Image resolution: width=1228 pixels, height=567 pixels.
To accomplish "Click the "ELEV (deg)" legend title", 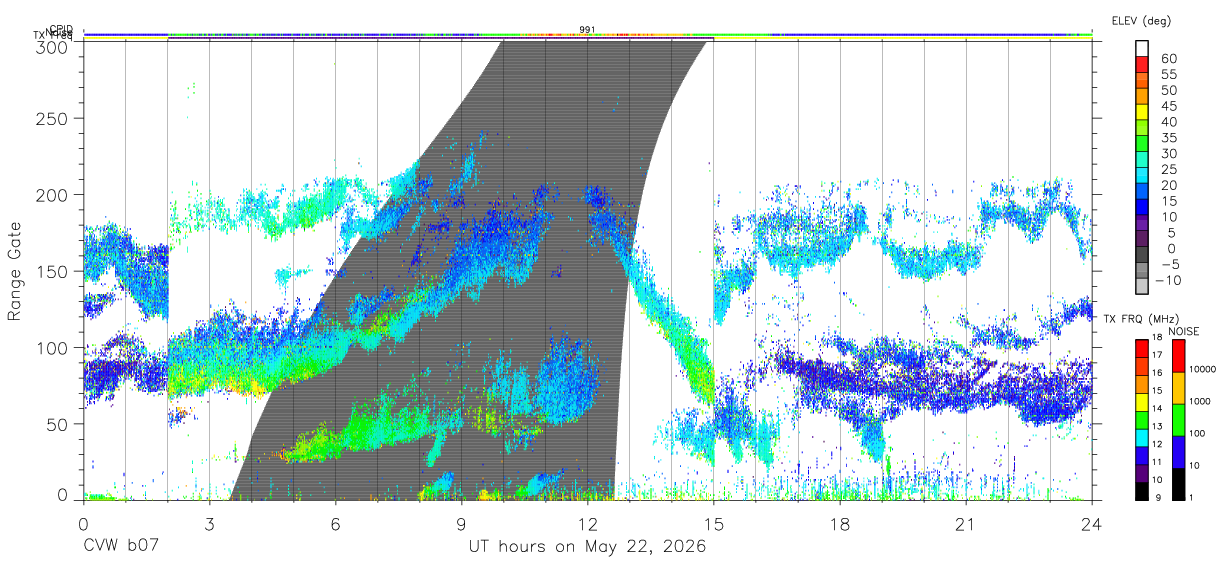I will (1141, 20).
